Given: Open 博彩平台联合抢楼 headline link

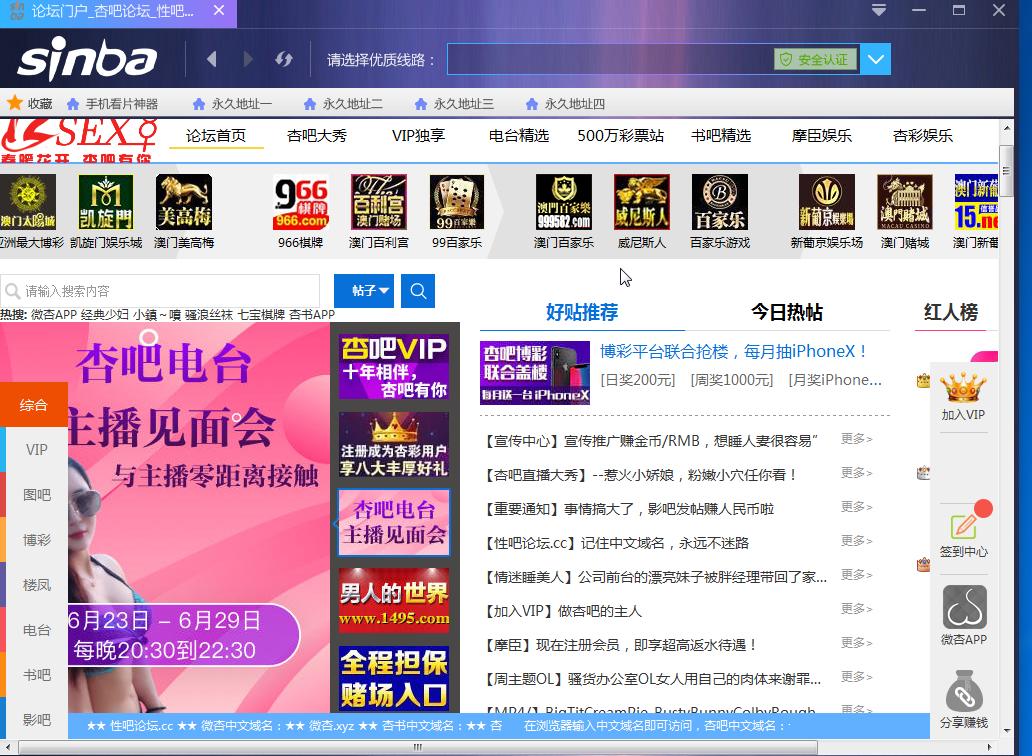Looking at the screenshot, I should point(733,351).
